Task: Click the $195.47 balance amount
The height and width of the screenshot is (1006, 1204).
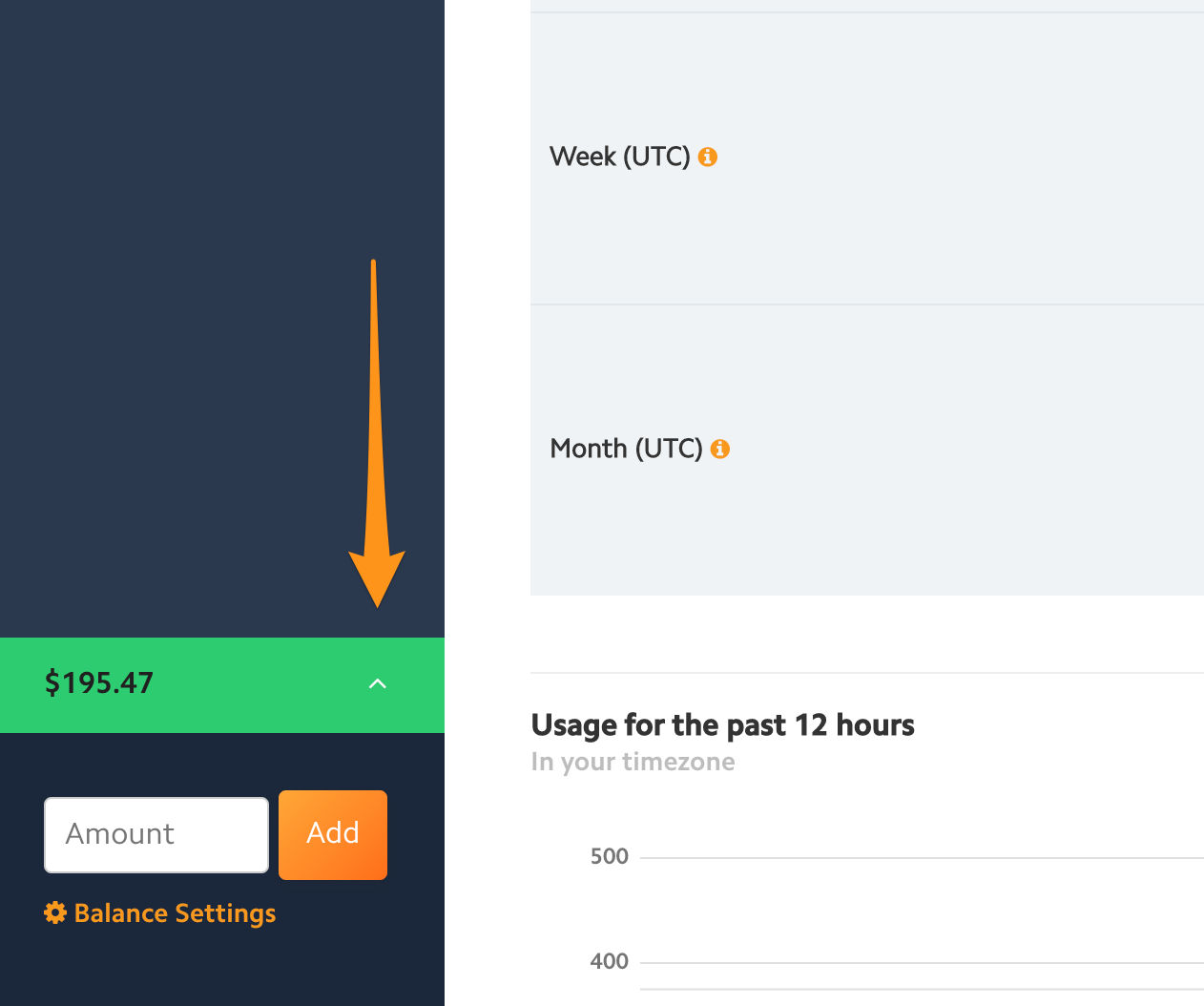Action: pos(99,683)
